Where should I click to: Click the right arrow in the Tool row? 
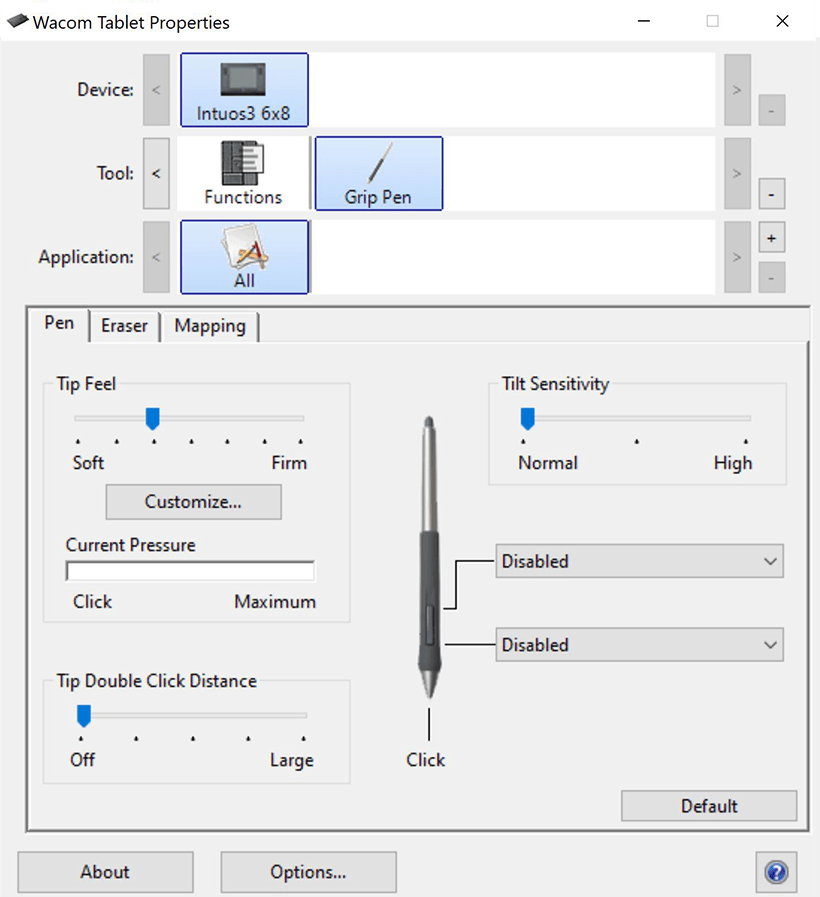[x=737, y=173]
